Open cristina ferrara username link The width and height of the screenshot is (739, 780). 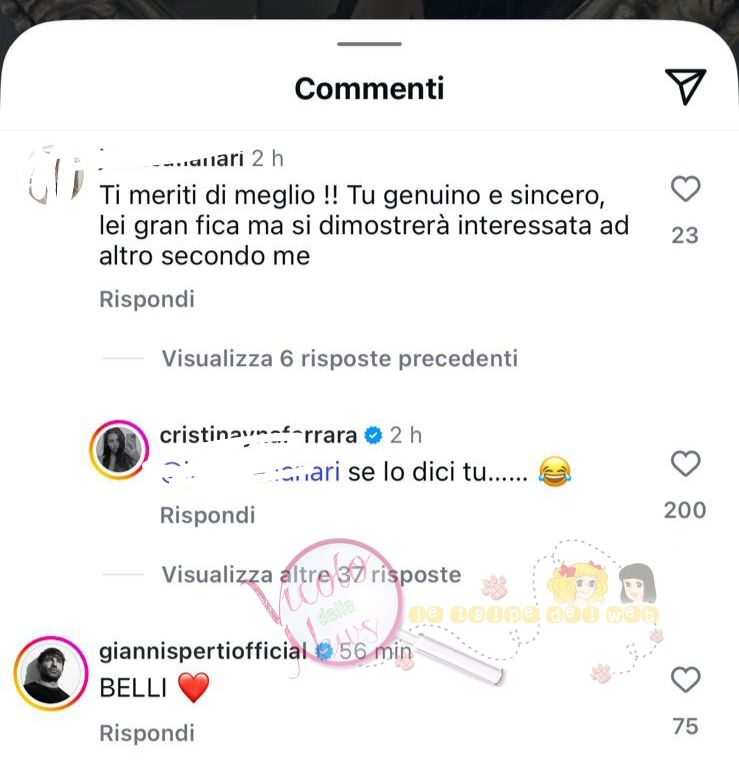pyautogui.click(x=258, y=435)
